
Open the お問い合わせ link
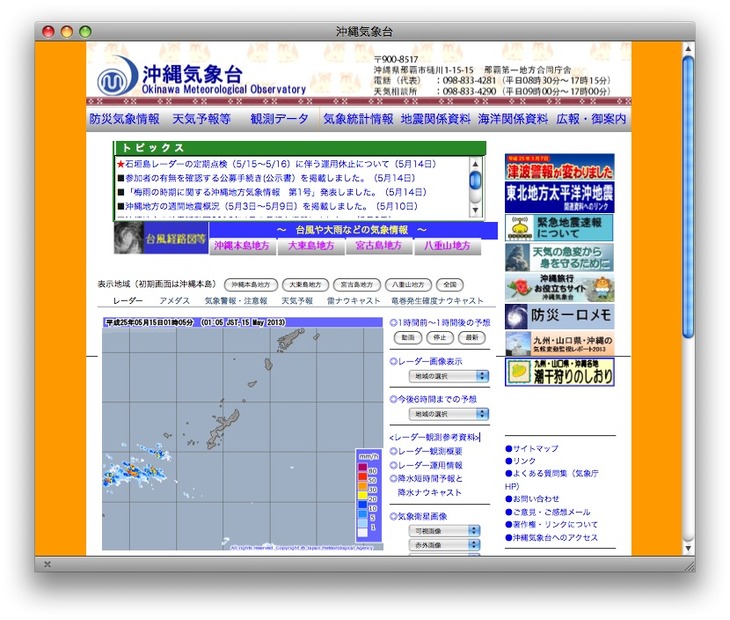(x=532, y=499)
